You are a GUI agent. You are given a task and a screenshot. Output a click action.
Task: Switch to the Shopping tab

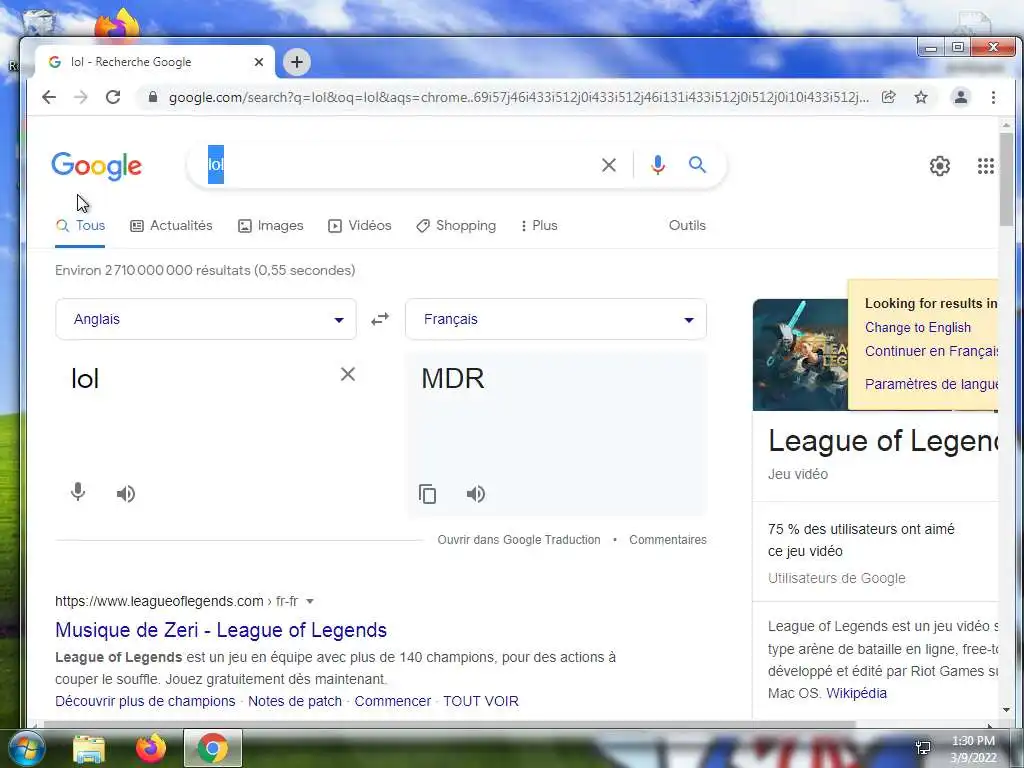(456, 225)
